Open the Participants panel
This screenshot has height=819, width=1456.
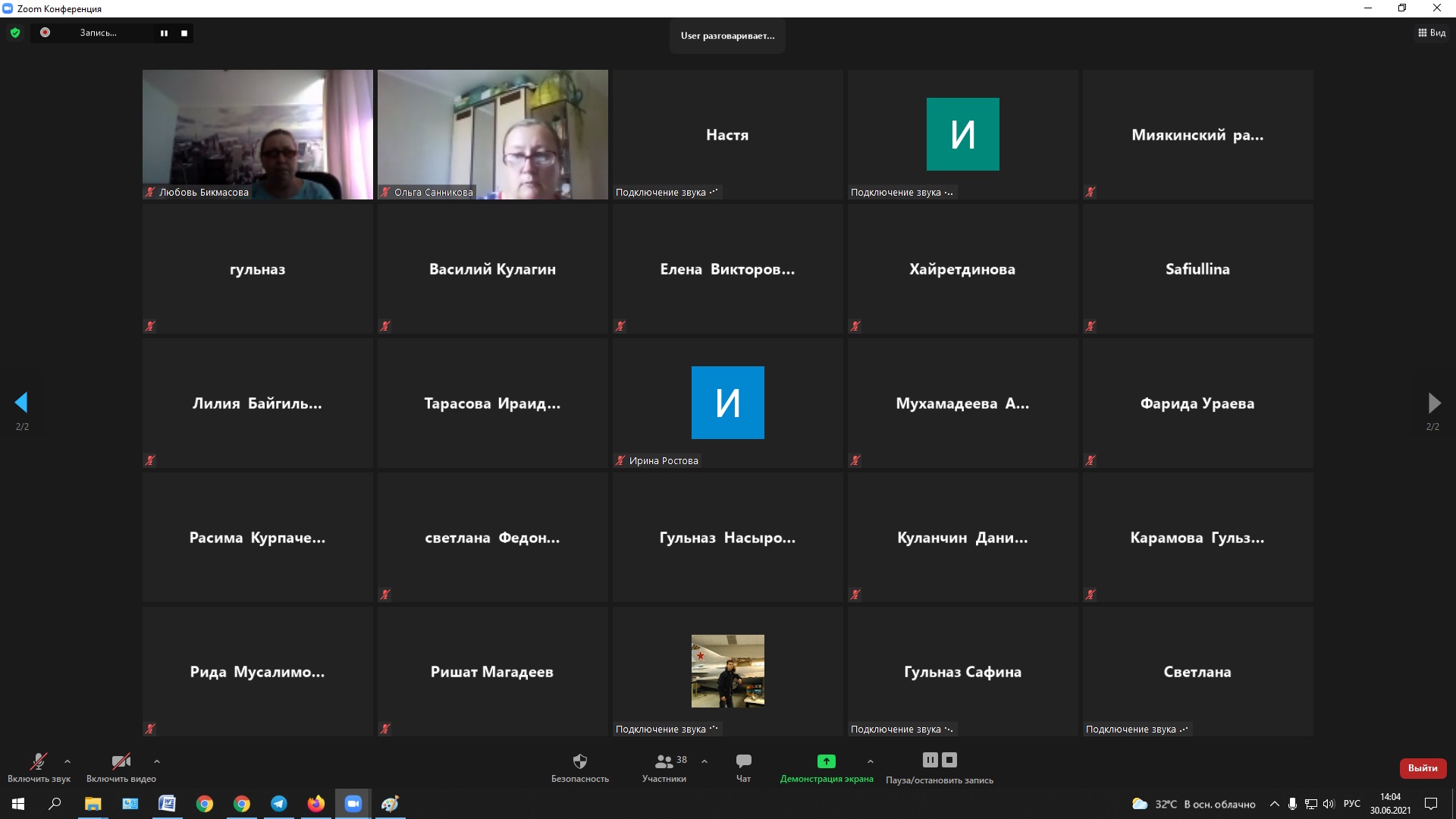(x=664, y=761)
